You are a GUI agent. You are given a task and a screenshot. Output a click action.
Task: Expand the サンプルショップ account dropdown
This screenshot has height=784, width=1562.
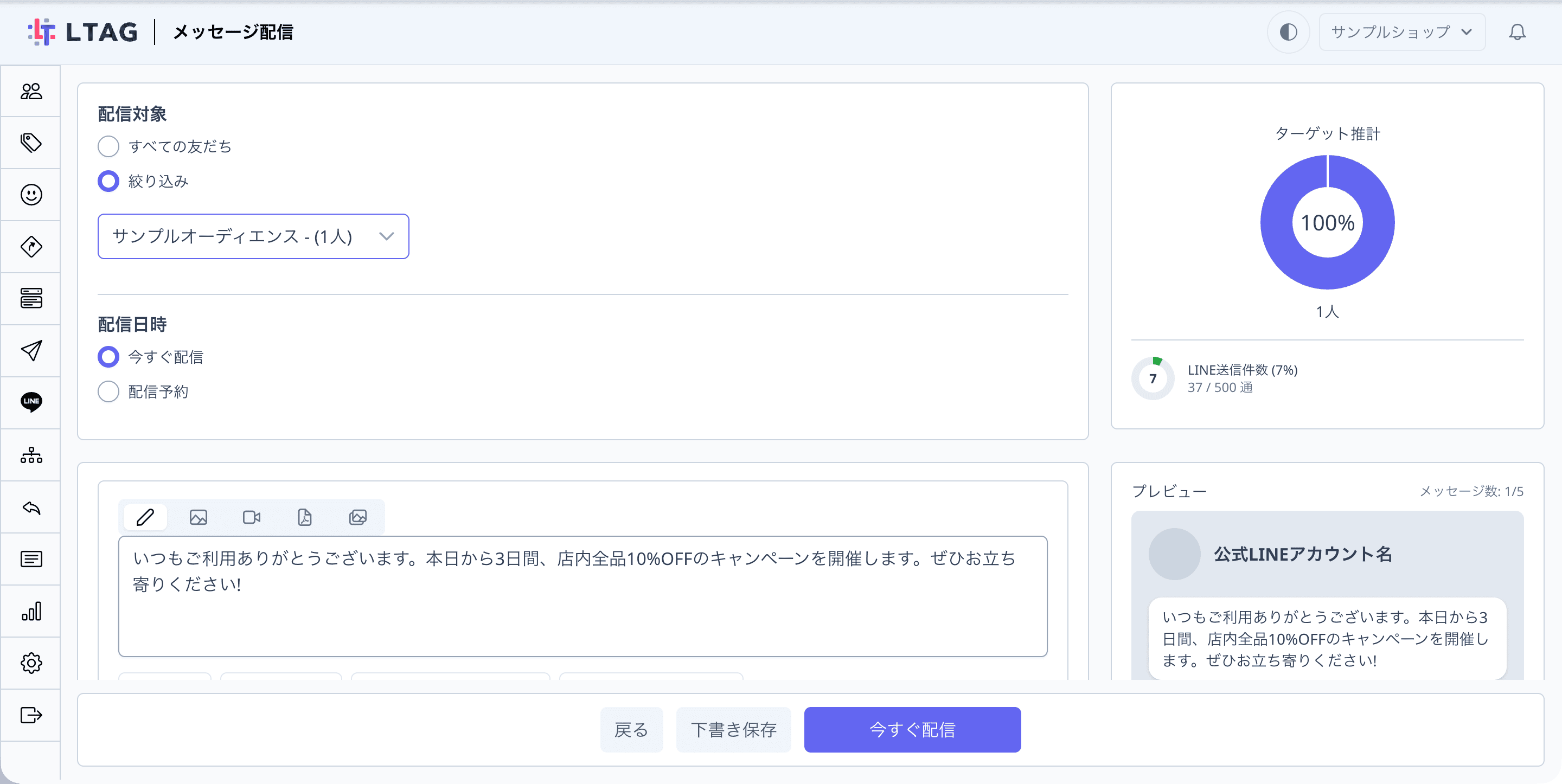click(1401, 31)
